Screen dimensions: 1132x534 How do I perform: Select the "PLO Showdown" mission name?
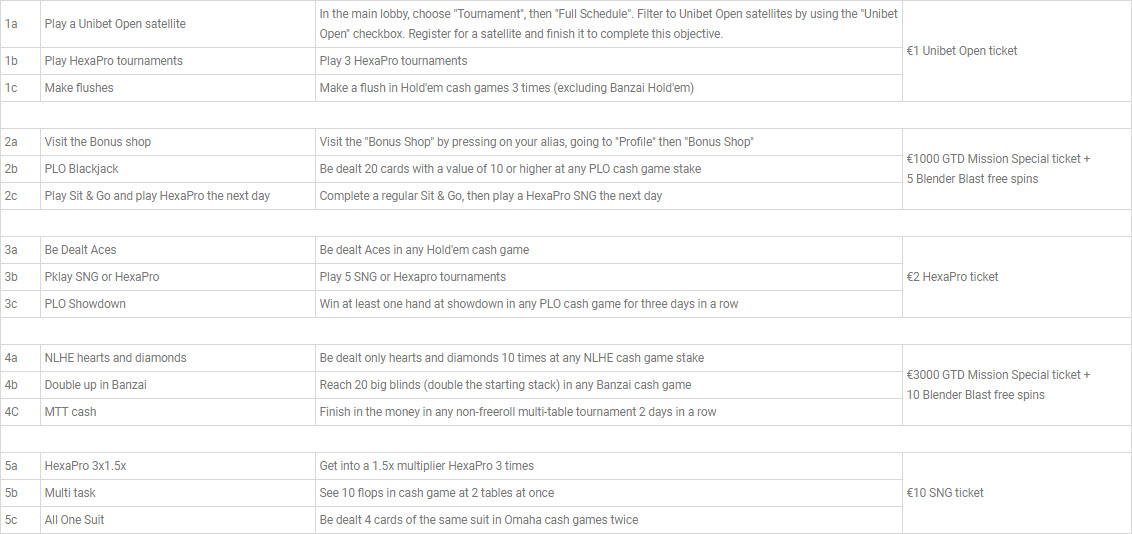coord(85,304)
